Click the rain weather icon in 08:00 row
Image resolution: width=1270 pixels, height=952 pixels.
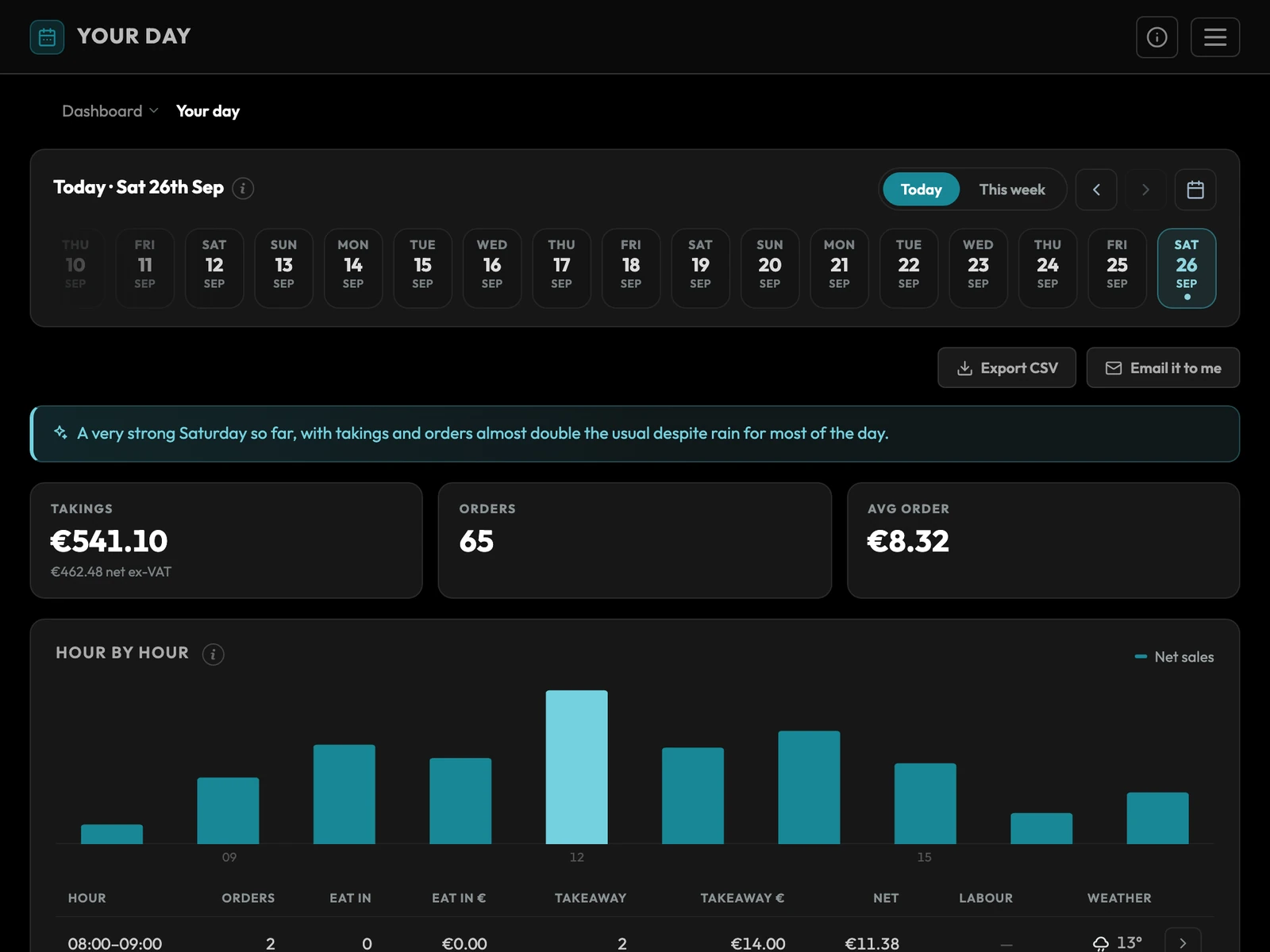pyautogui.click(x=1100, y=943)
